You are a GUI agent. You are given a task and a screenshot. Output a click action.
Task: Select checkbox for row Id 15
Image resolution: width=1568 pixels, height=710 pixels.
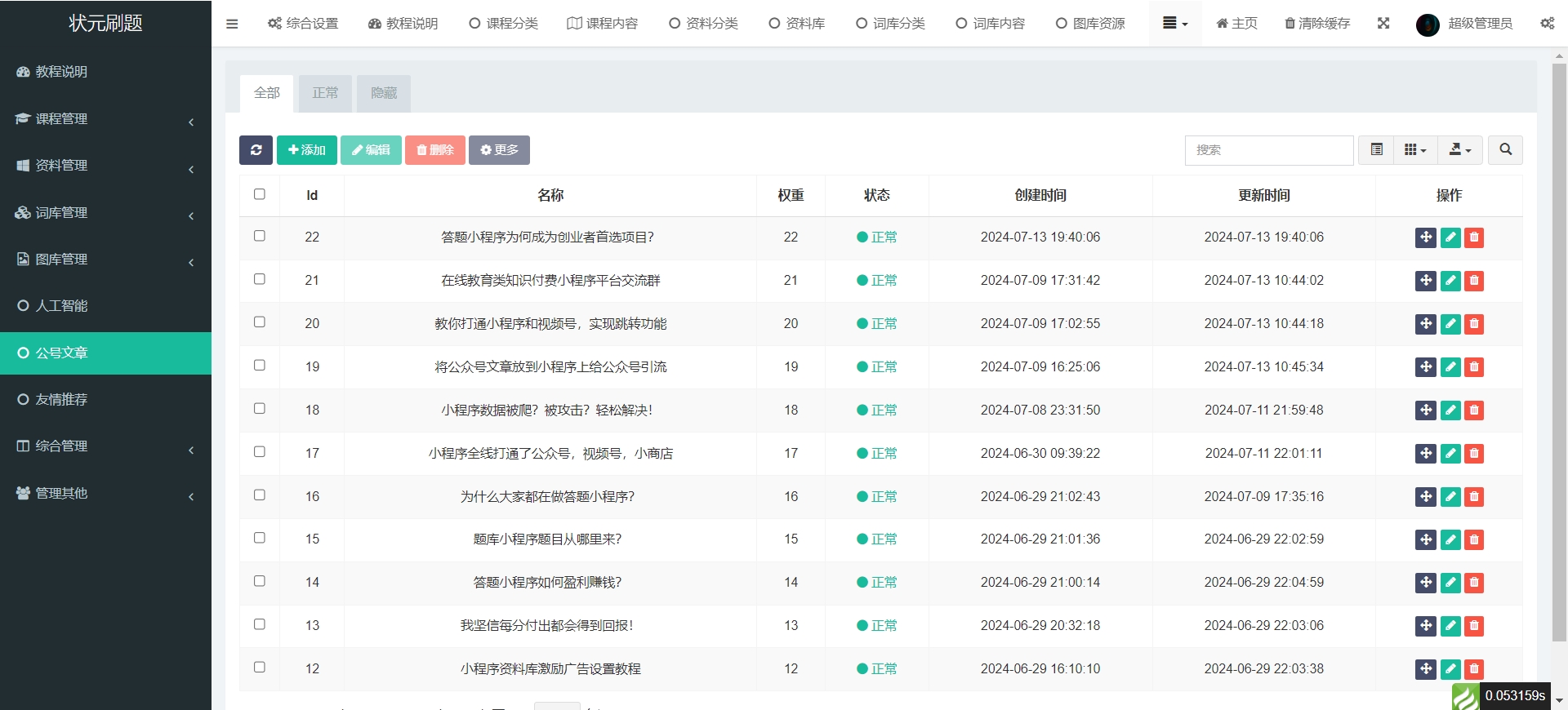260,538
